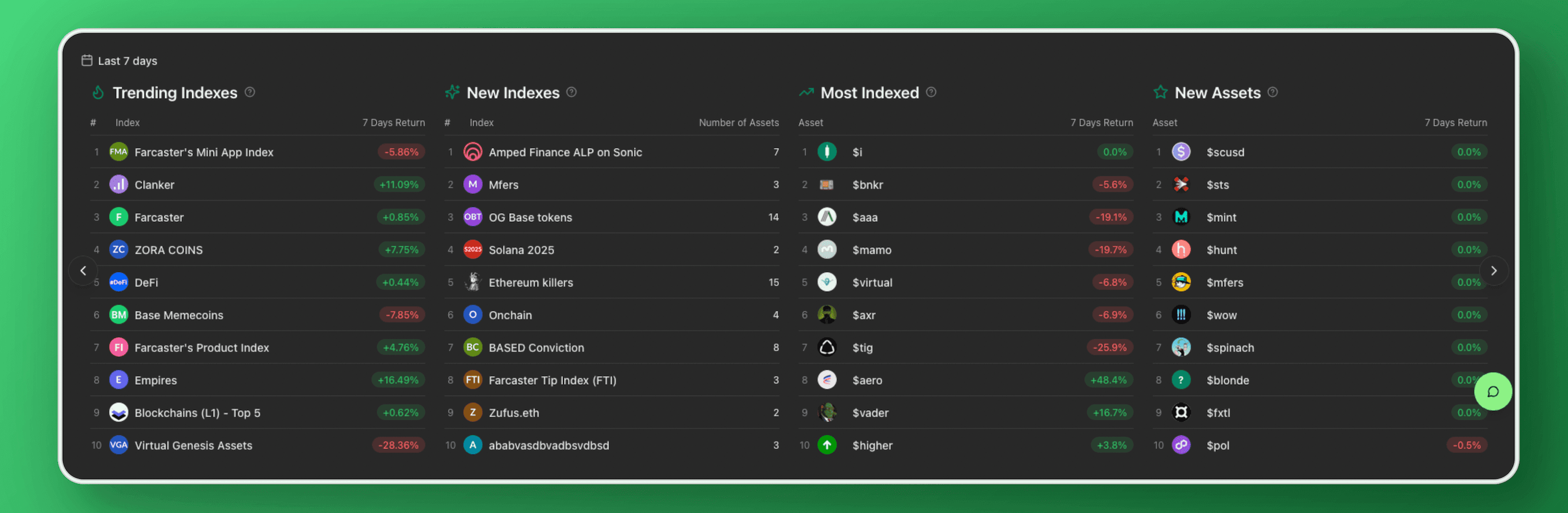
Task: Select the $mamo asset row
Action: 966,249
